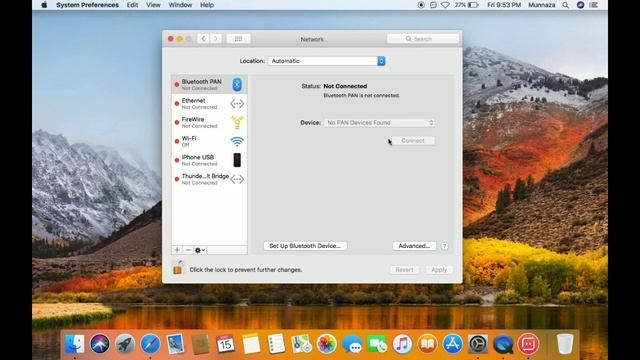The width and height of the screenshot is (640, 360).
Task: Click Set Up Bluetooth Device button
Action: [305, 246]
